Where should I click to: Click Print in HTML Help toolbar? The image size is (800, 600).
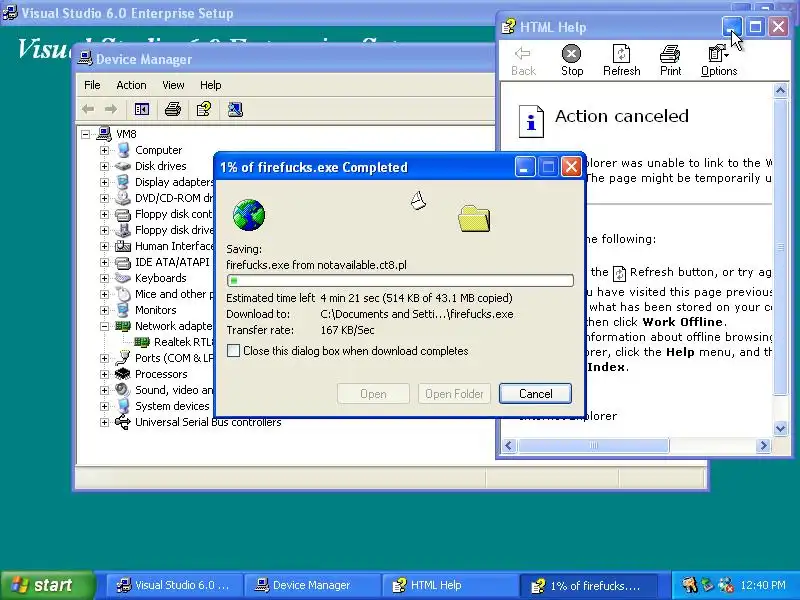pyautogui.click(x=670, y=60)
